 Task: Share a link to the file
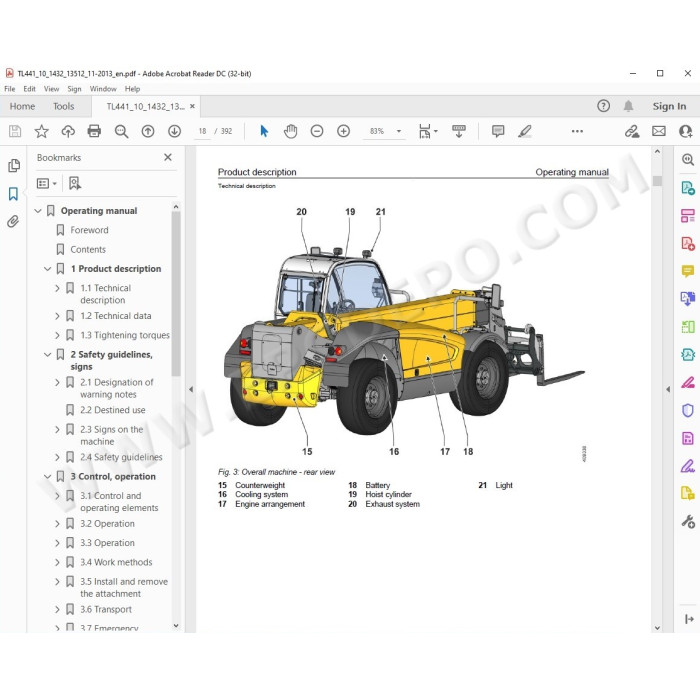[x=632, y=131]
